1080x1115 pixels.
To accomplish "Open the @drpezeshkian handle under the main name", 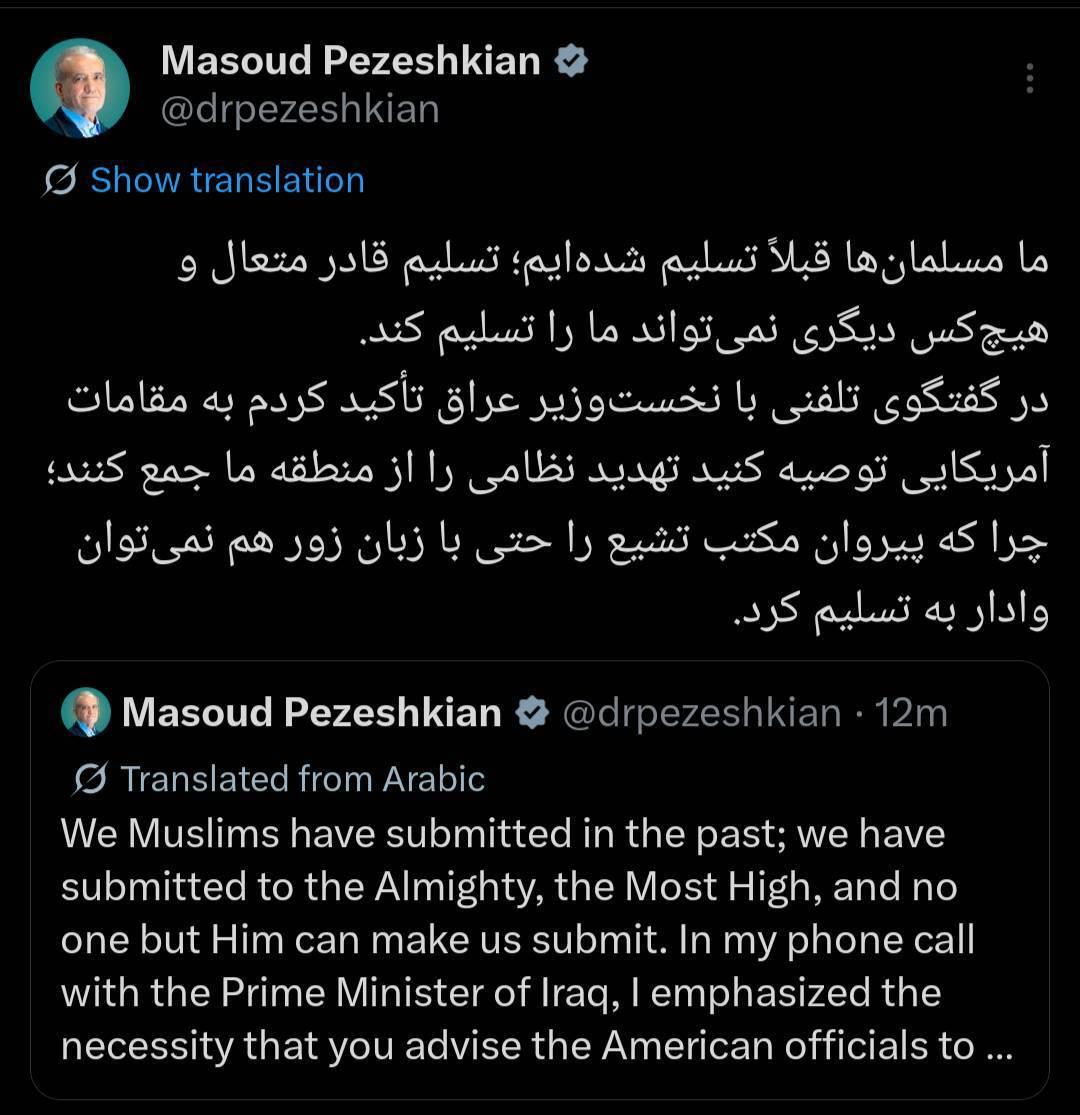I will pyautogui.click(x=300, y=110).
